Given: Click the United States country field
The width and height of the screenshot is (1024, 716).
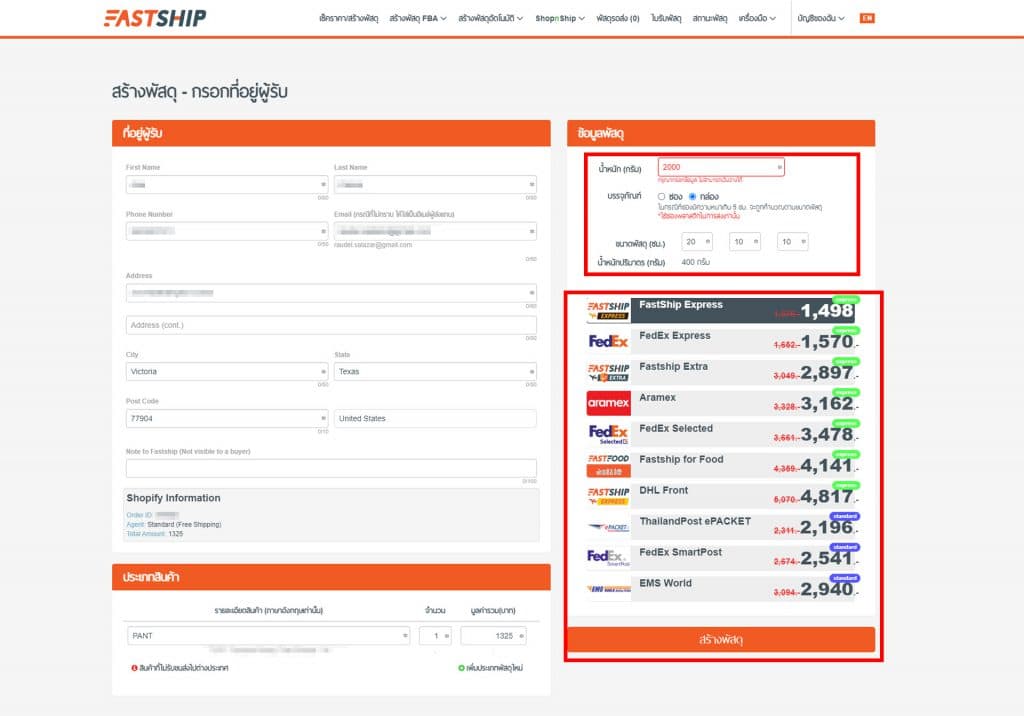Looking at the screenshot, I should point(435,418).
